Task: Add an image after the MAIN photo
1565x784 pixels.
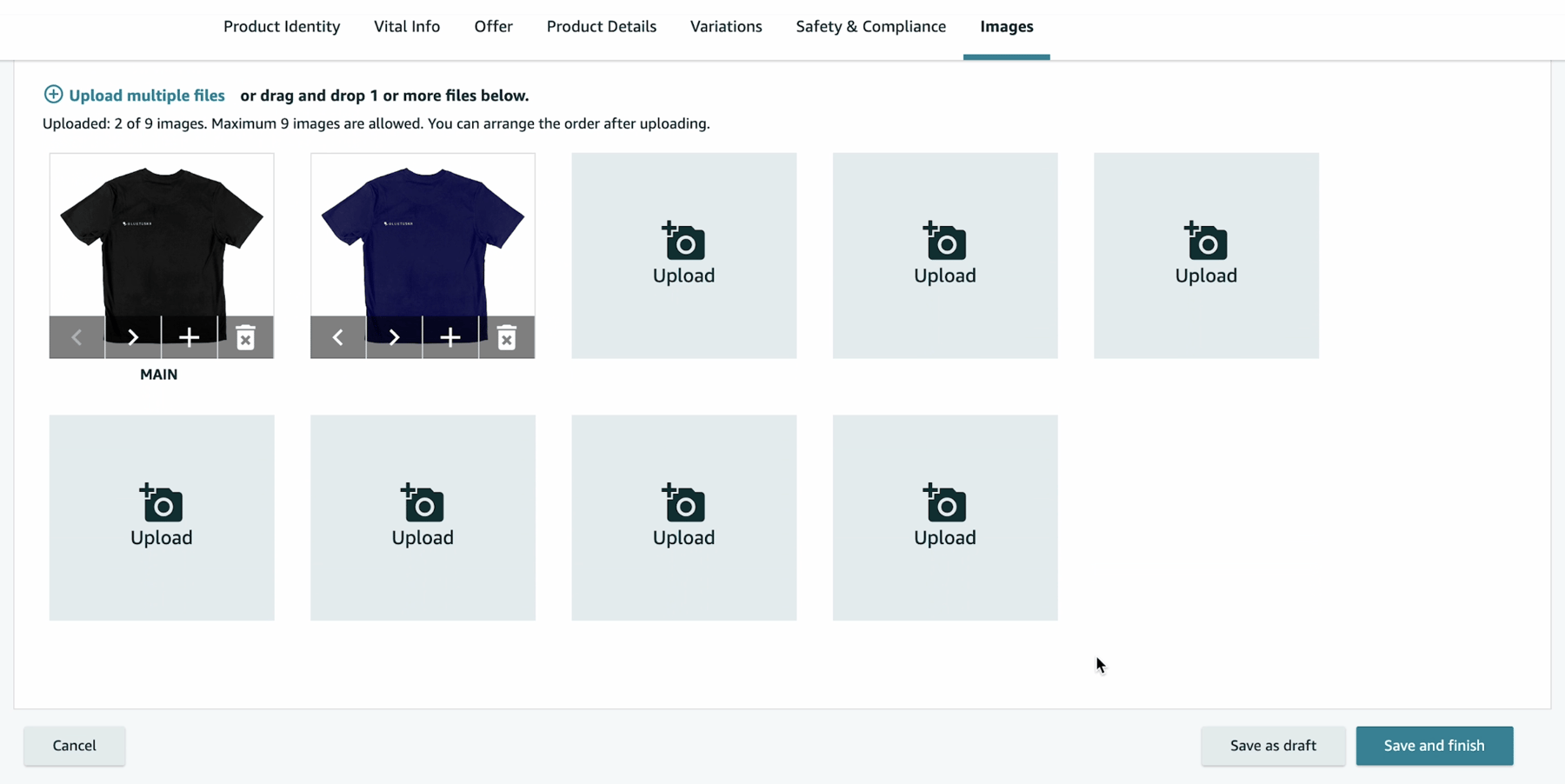Action: [x=189, y=337]
